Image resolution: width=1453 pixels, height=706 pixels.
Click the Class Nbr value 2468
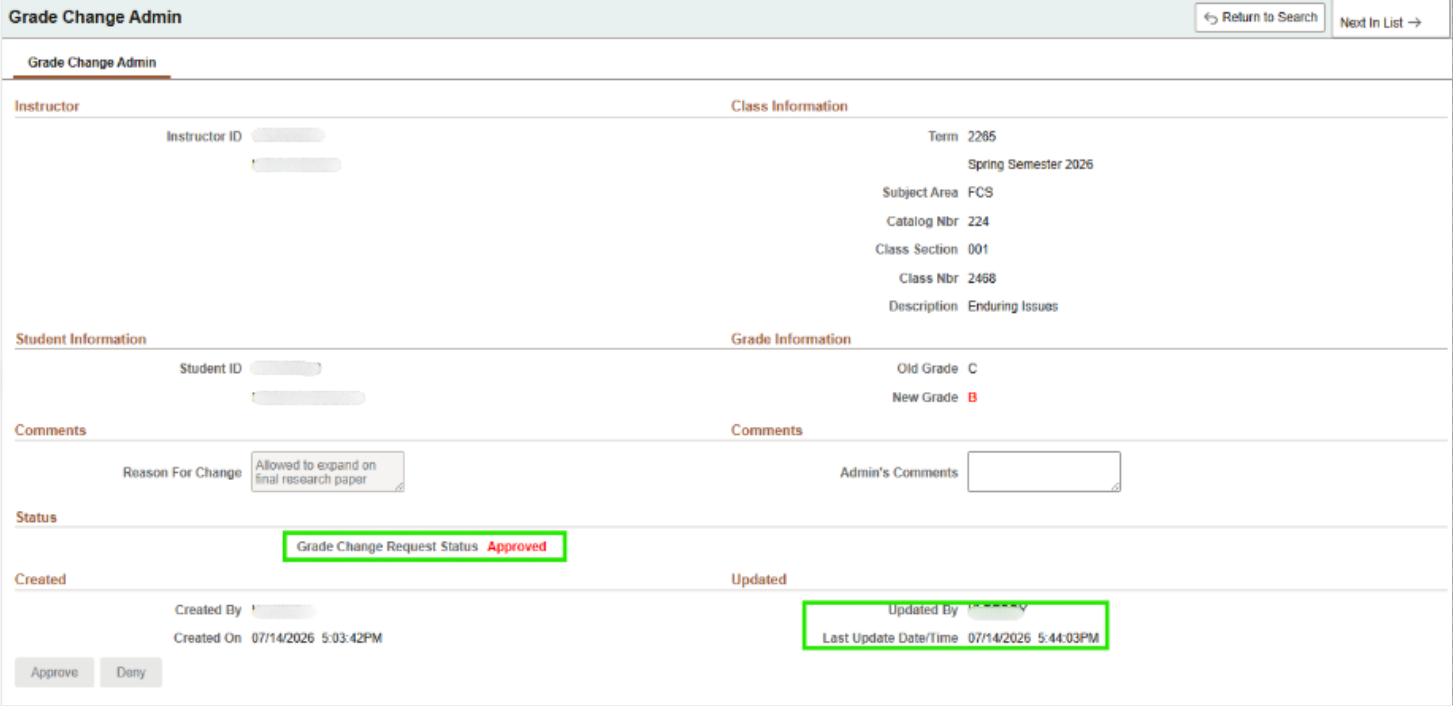point(982,279)
